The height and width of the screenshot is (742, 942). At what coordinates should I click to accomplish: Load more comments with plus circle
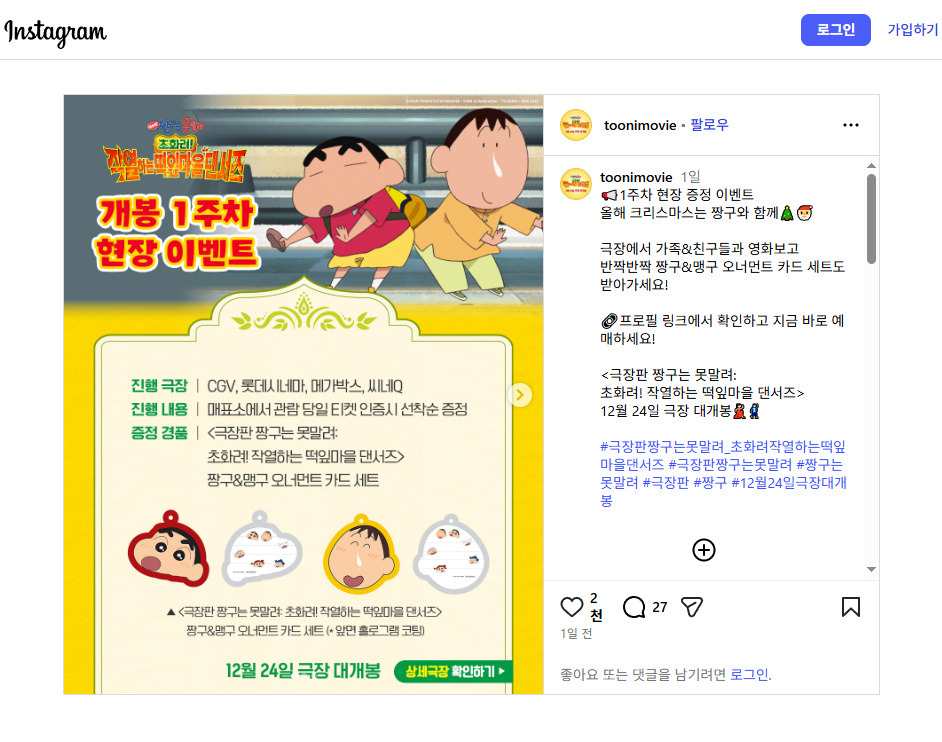pos(703,550)
